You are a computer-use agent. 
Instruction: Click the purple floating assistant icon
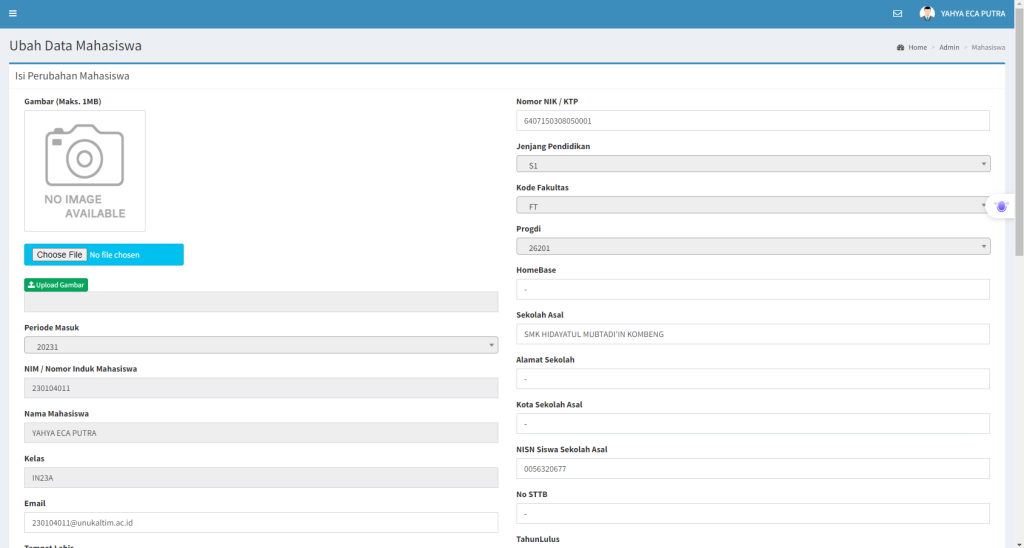pos(1001,206)
